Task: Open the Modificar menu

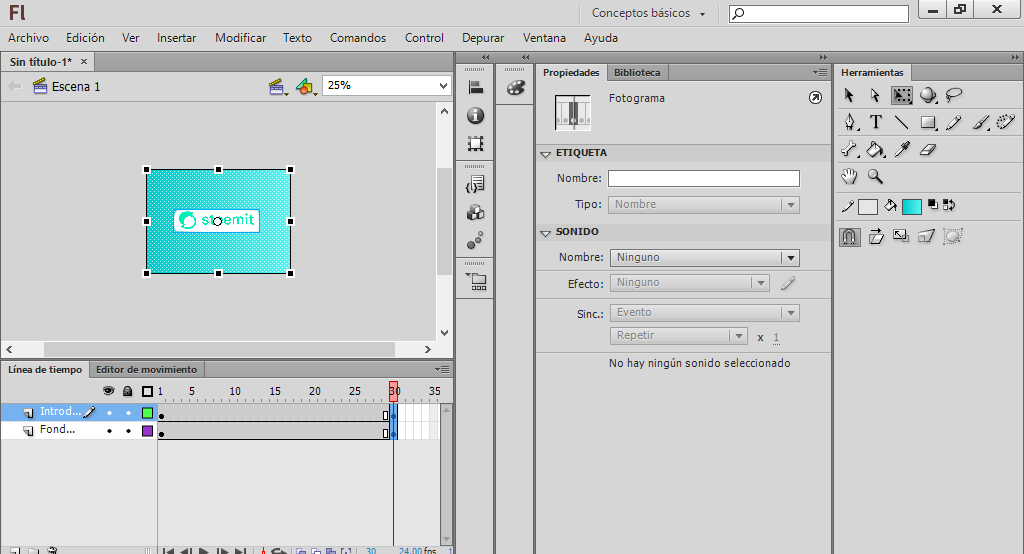Action: (x=240, y=38)
